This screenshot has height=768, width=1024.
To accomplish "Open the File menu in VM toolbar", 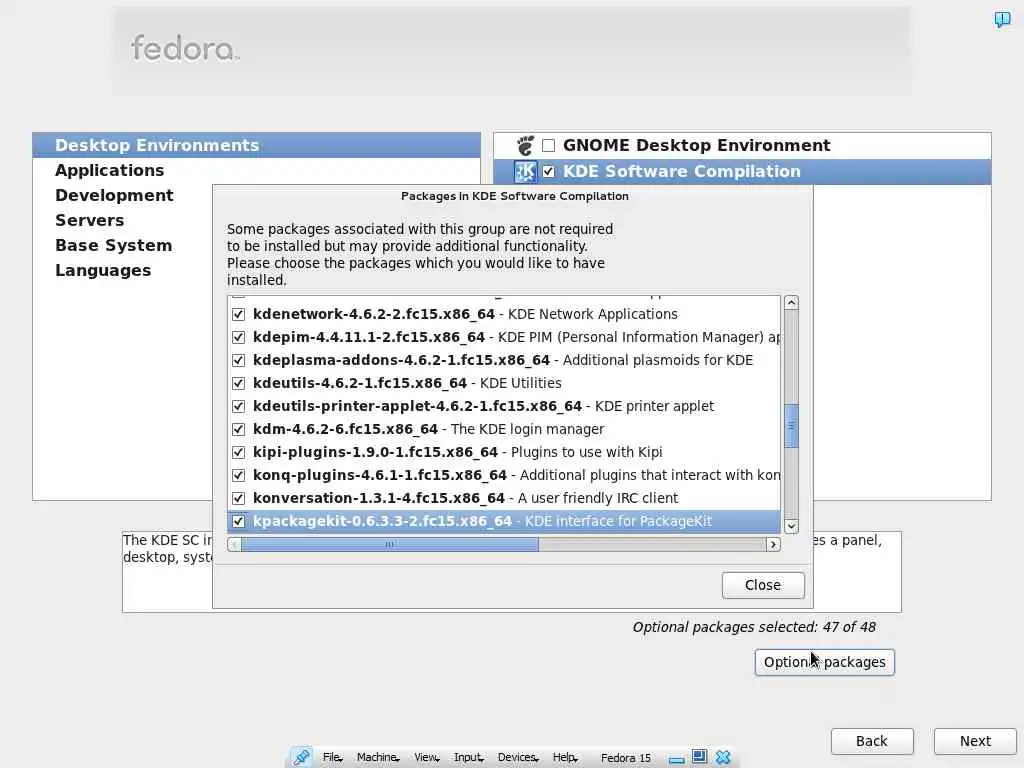I will pyautogui.click(x=332, y=758).
